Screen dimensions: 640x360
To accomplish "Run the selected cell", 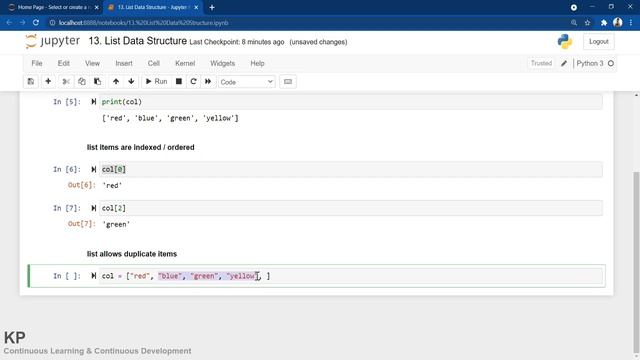I will (156, 82).
